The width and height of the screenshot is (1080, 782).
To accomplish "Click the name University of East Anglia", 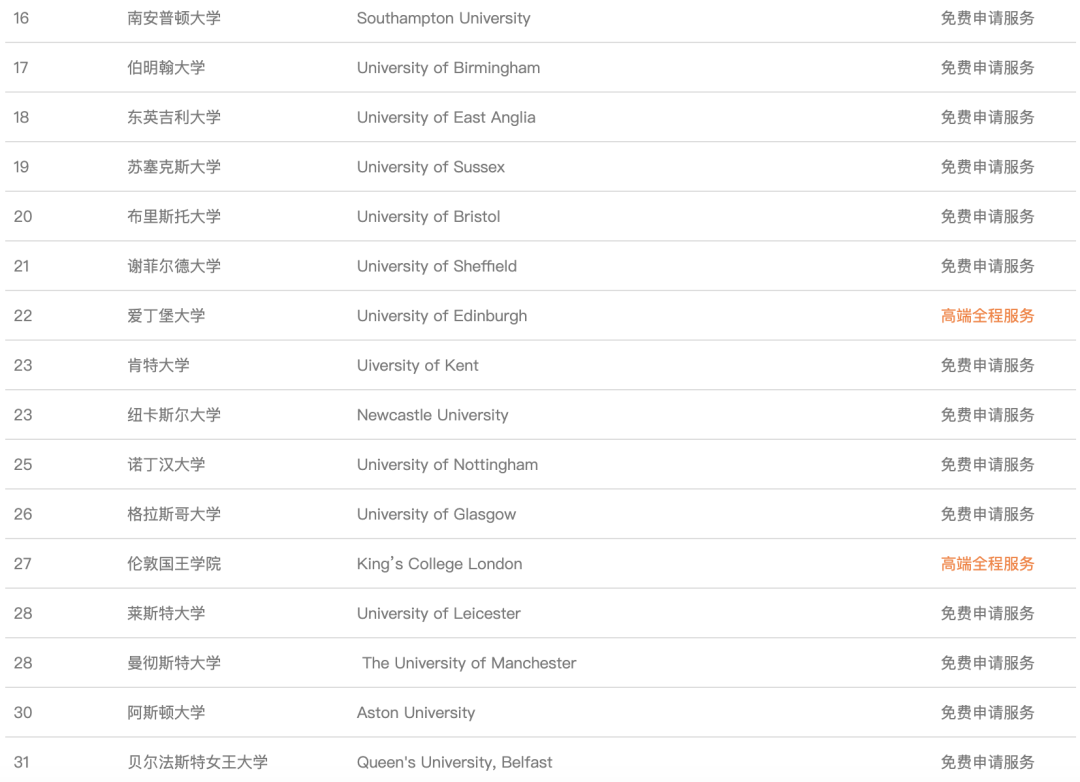I will [446, 118].
